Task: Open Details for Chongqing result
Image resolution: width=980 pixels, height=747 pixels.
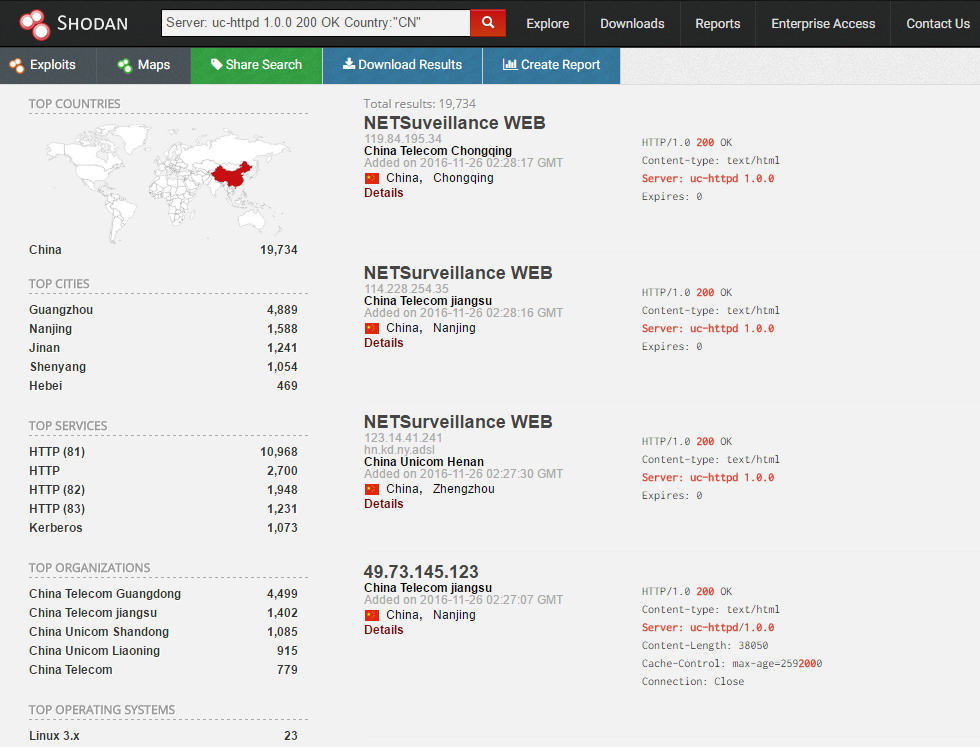Action: [x=384, y=193]
